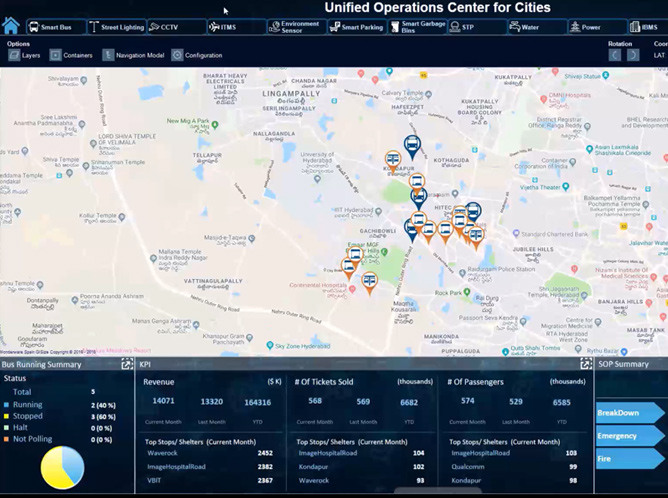
Task: Open the CCTV module
Action: coord(177,27)
